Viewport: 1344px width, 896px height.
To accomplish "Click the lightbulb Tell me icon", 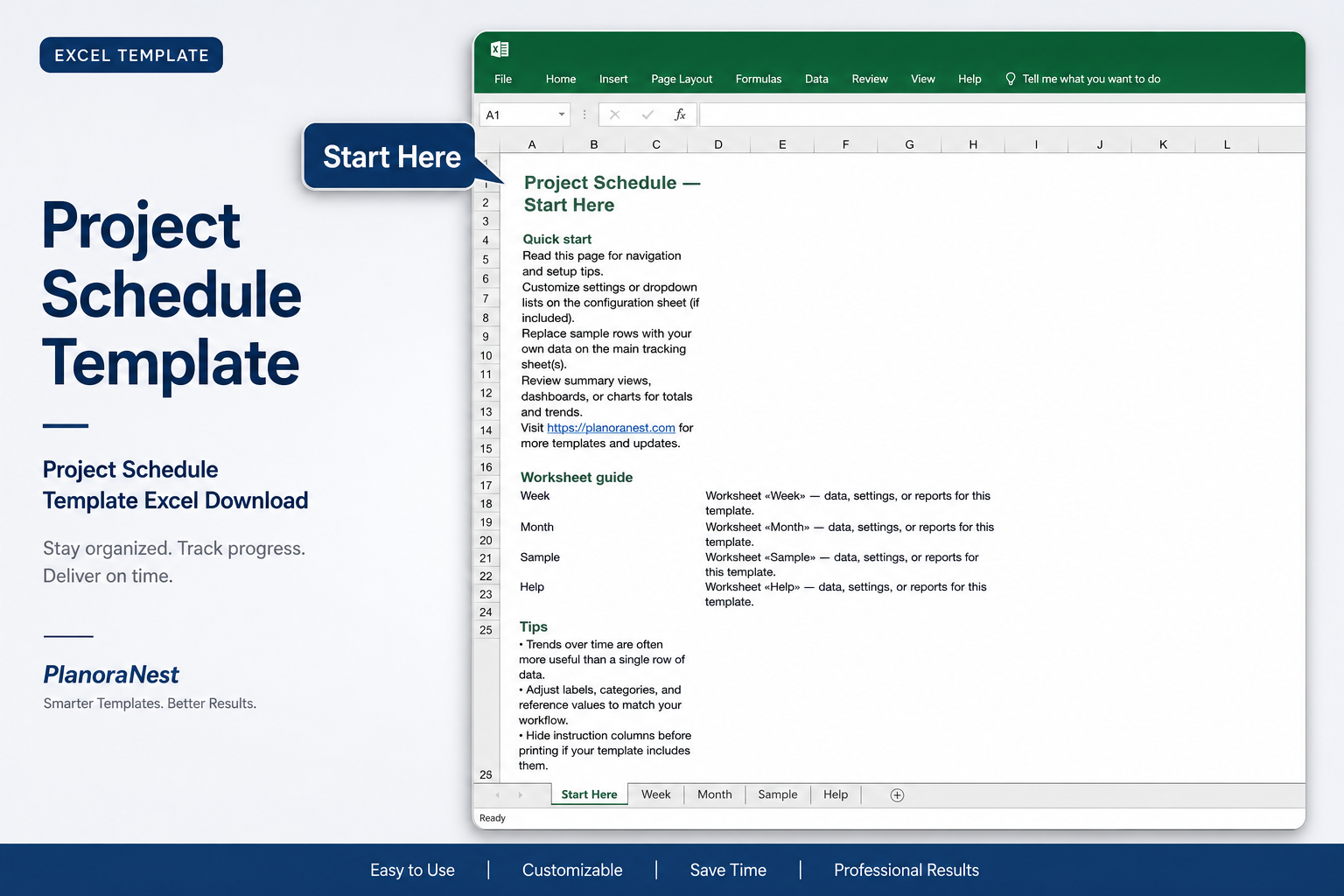I will click(1011, 79).
